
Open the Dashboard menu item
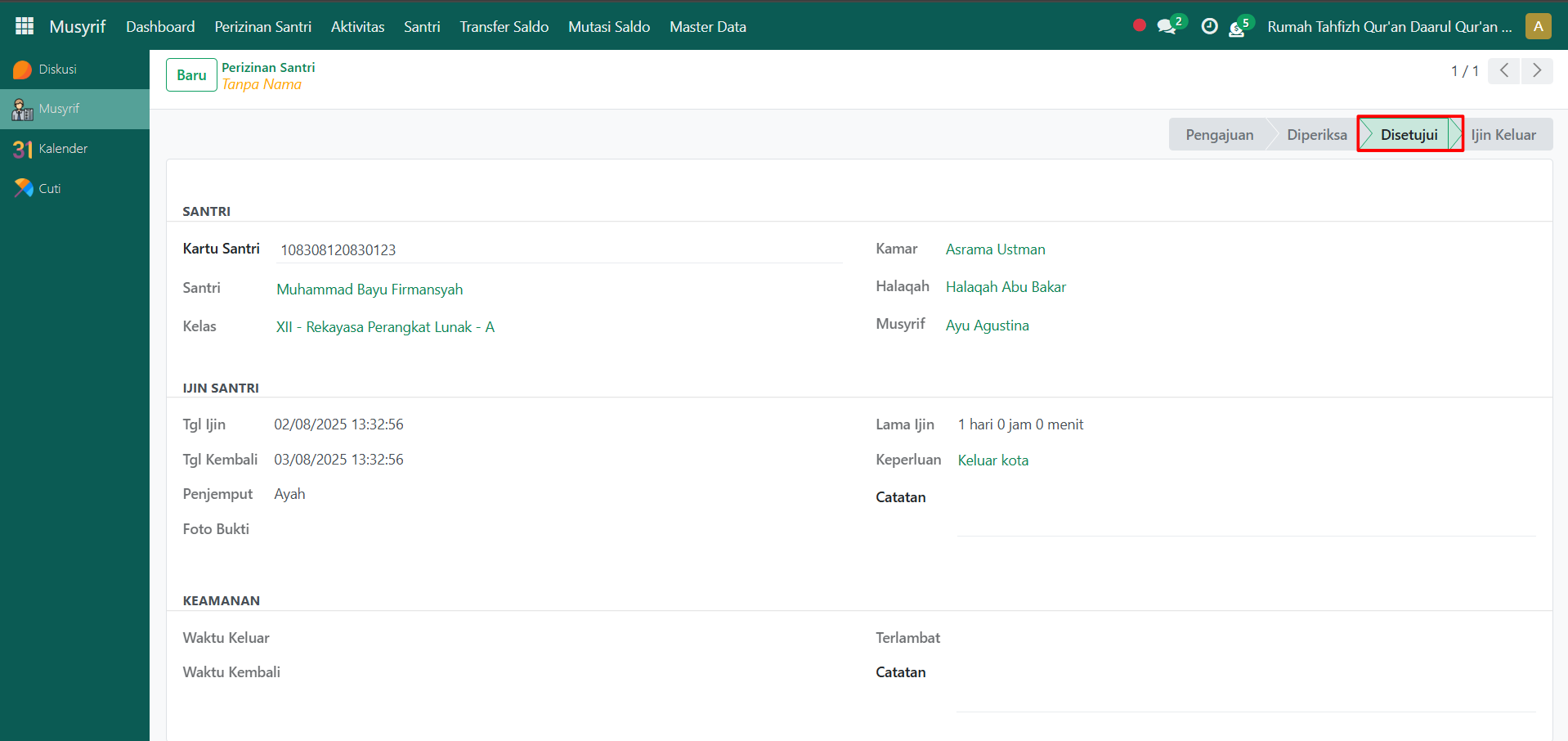pyautogui.click(x=160, y=27)
